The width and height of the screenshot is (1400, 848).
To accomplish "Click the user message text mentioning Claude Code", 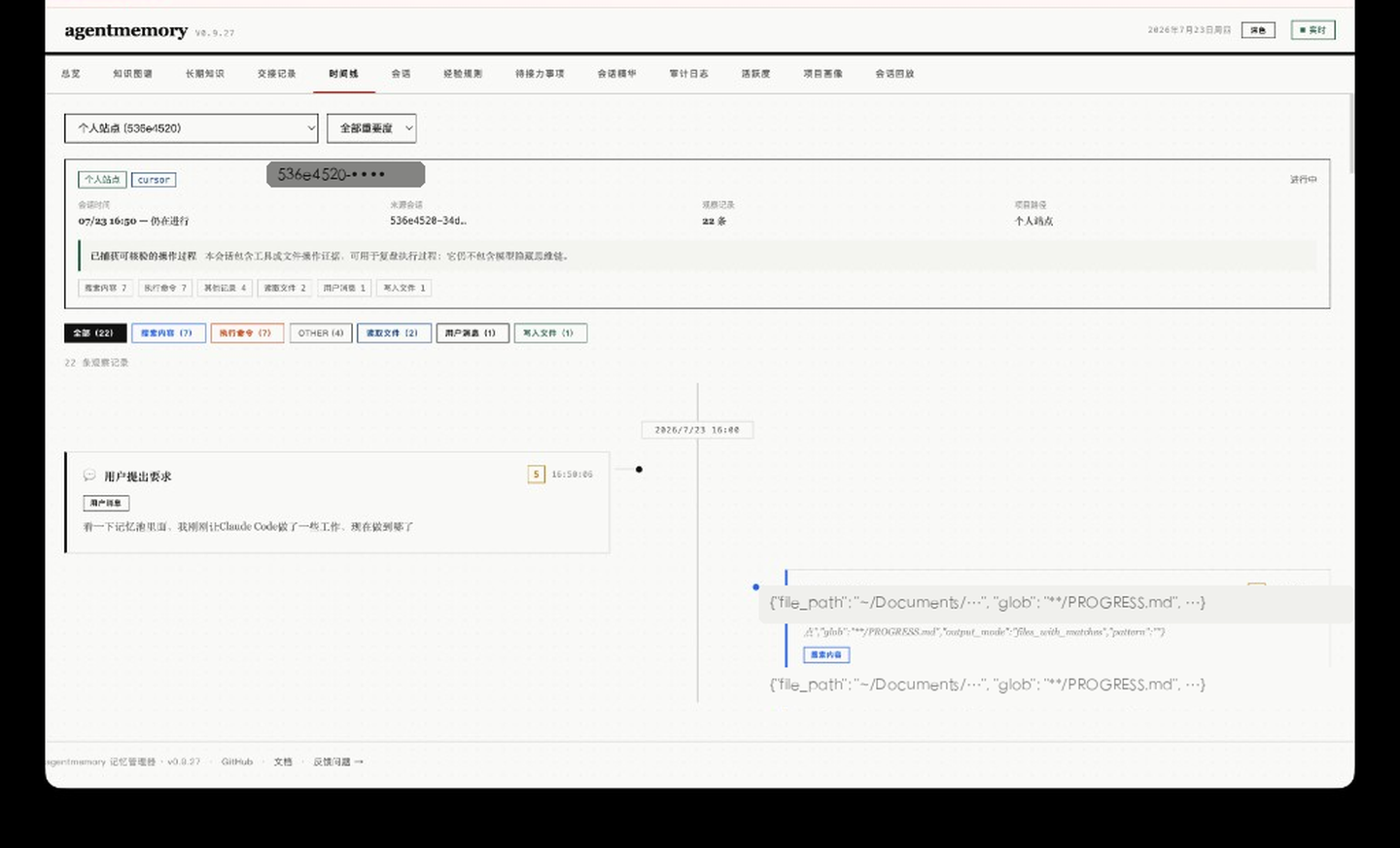I will [x=248, y=527].
